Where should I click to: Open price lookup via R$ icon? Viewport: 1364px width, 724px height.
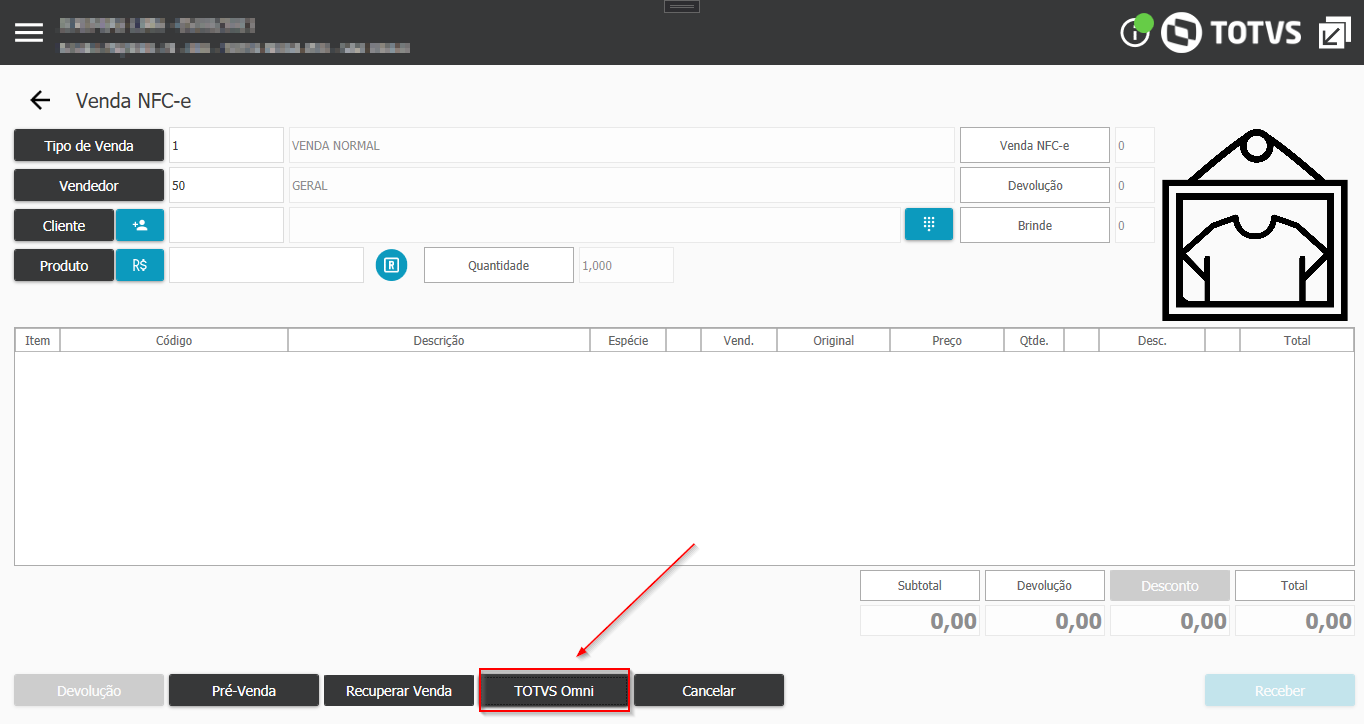point(140,265)
